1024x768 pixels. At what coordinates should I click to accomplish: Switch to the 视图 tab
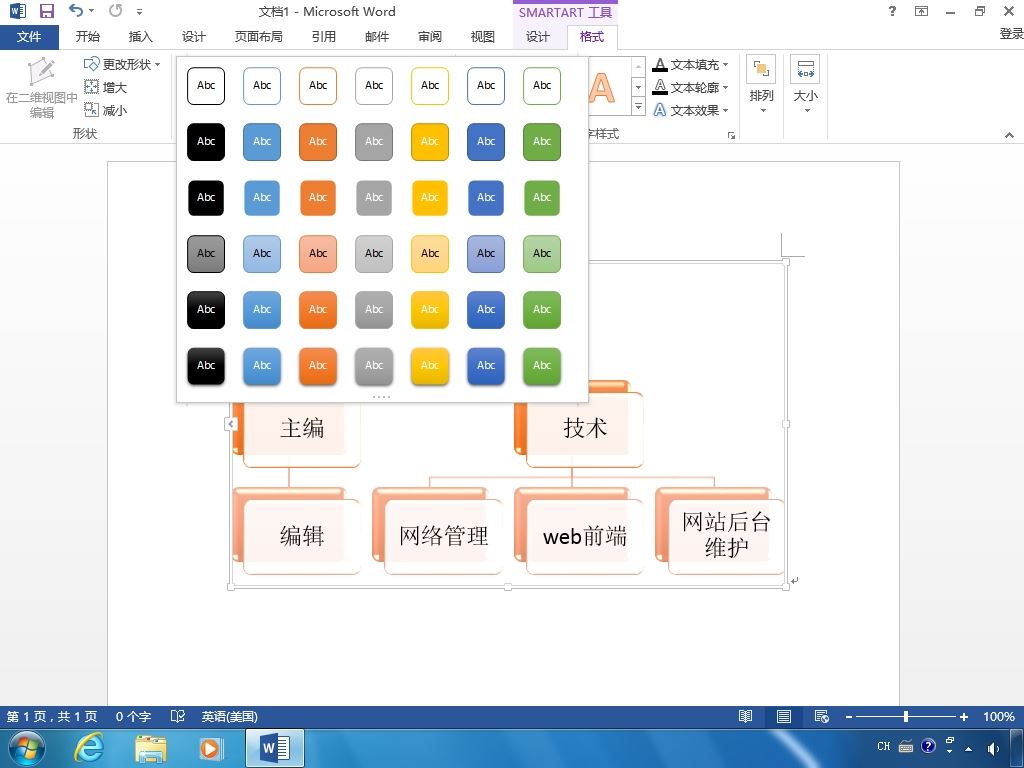tap(483, 37)
